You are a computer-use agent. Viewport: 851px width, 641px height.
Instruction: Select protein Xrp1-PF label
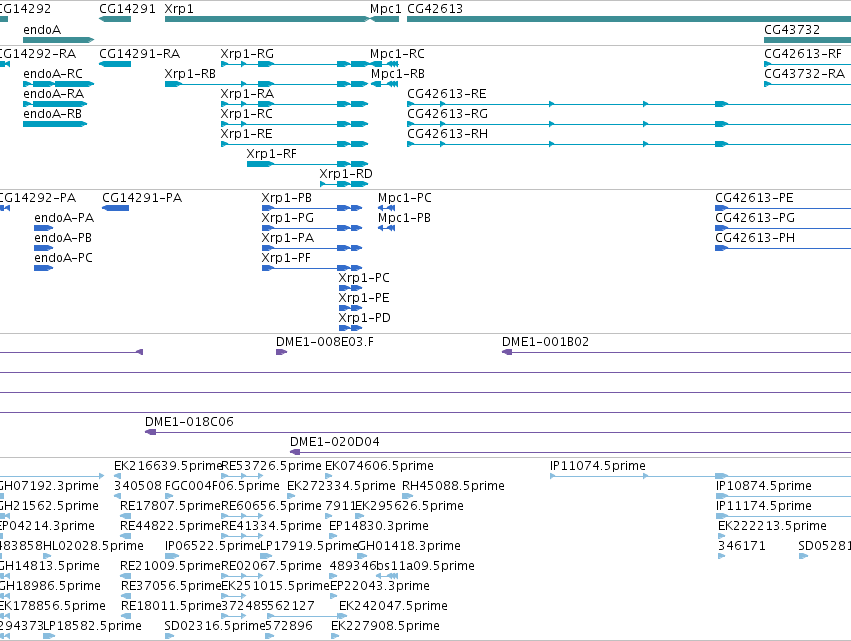pos(286,258)
